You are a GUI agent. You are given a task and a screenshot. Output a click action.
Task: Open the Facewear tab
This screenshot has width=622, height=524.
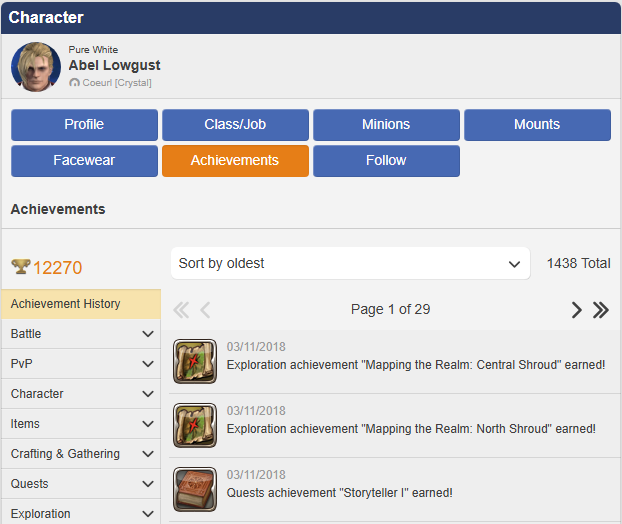pyautogui.click(x=84, y=161)
